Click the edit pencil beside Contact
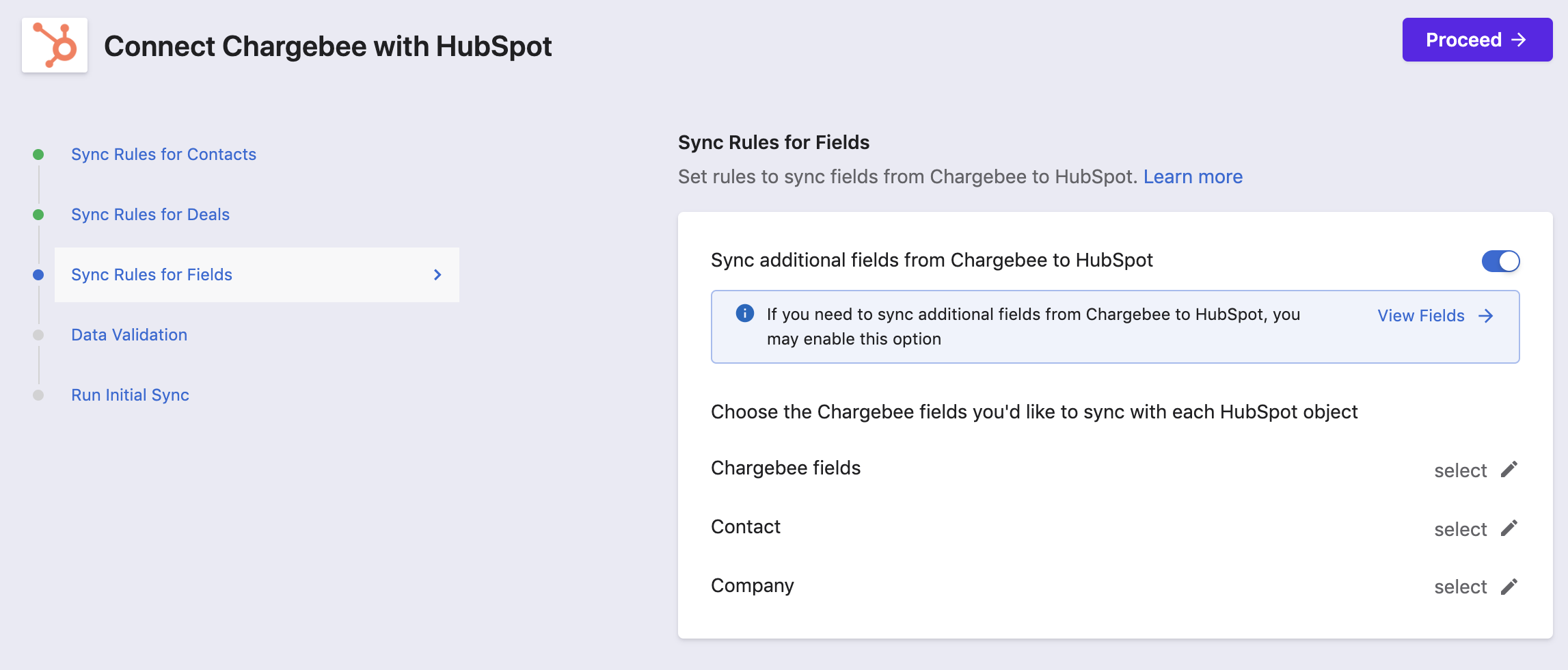The image size is (1568, 670). click(x=1509, y=528)
